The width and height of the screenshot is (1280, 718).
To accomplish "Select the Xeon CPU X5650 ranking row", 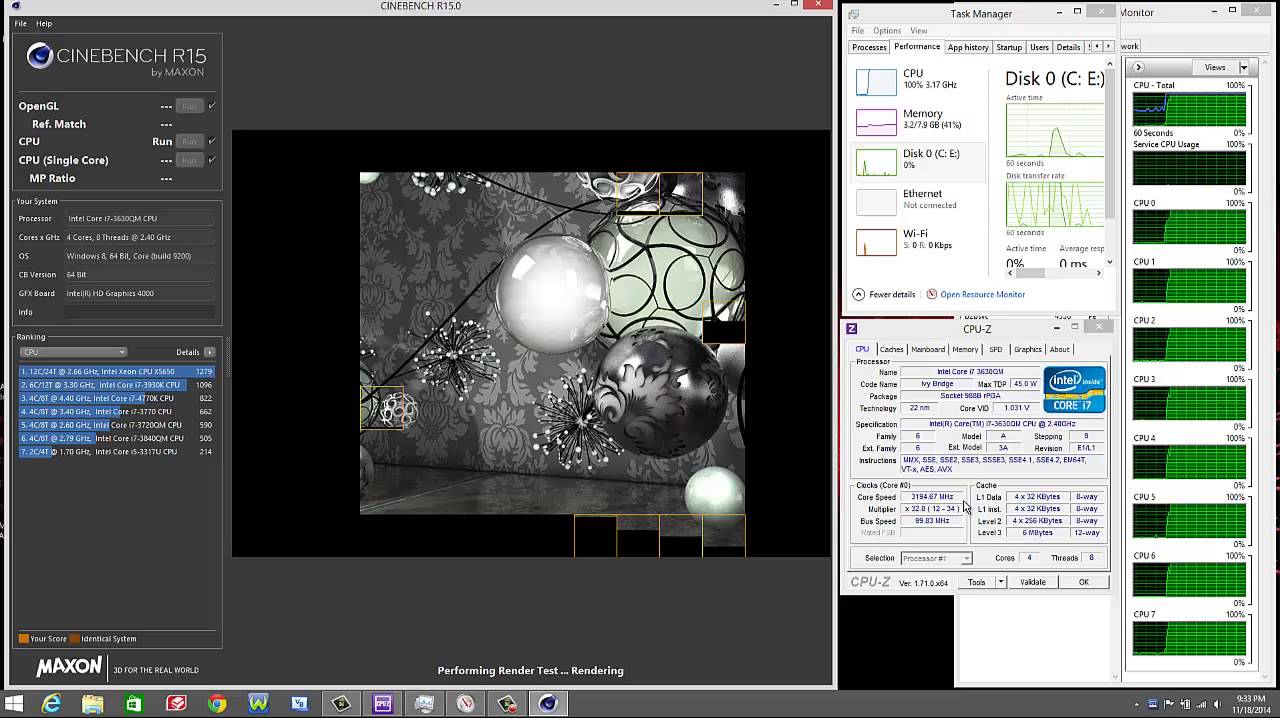I will 116,371.
